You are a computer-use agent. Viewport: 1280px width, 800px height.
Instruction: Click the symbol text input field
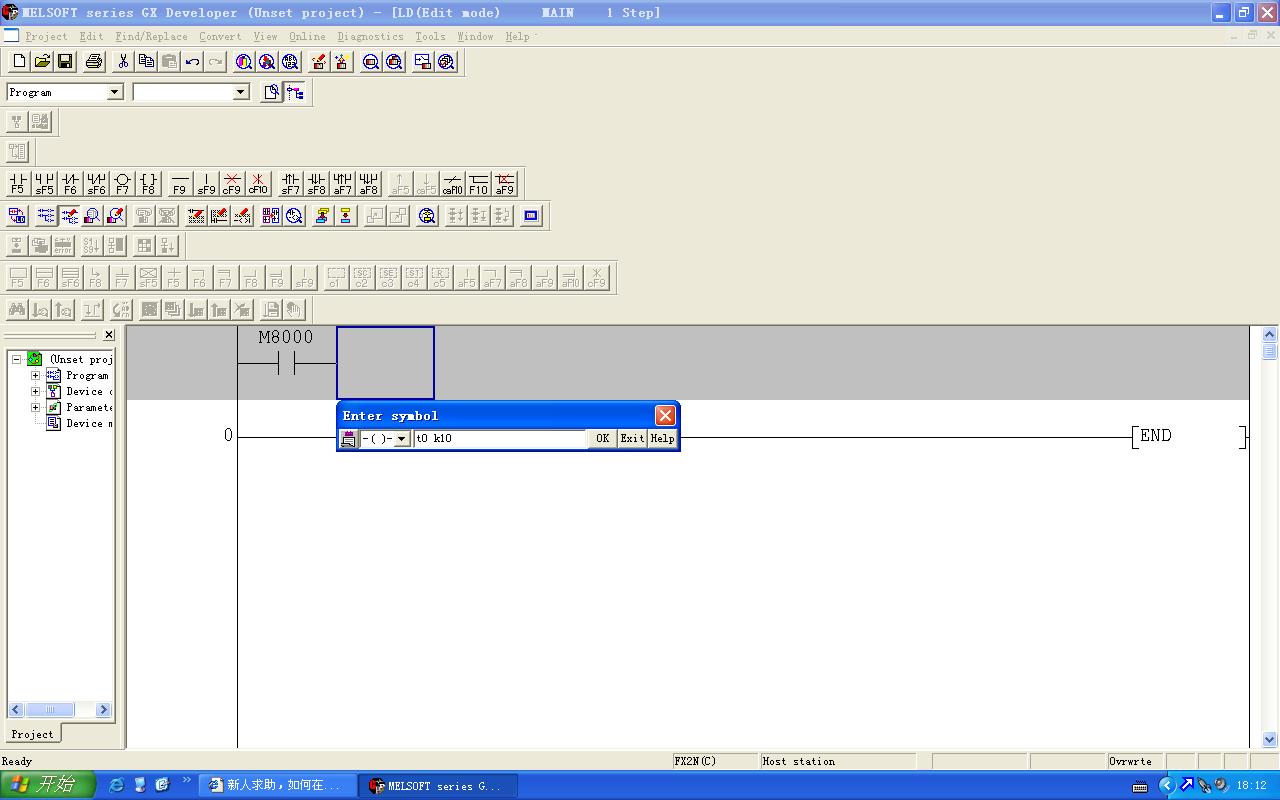(x=500, y=439)
